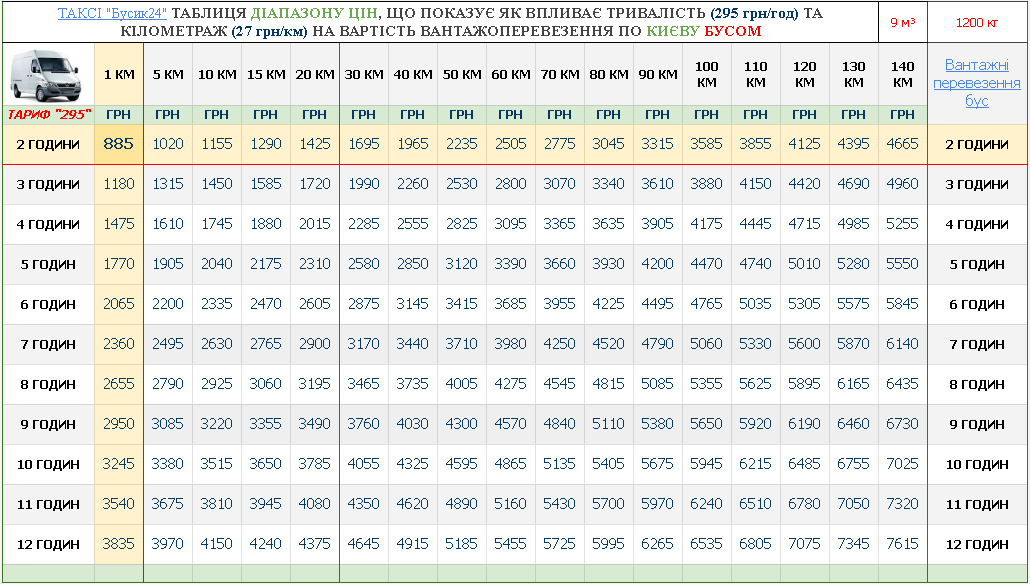
Task: Select the 140 КМ column header
Action: 902,75
